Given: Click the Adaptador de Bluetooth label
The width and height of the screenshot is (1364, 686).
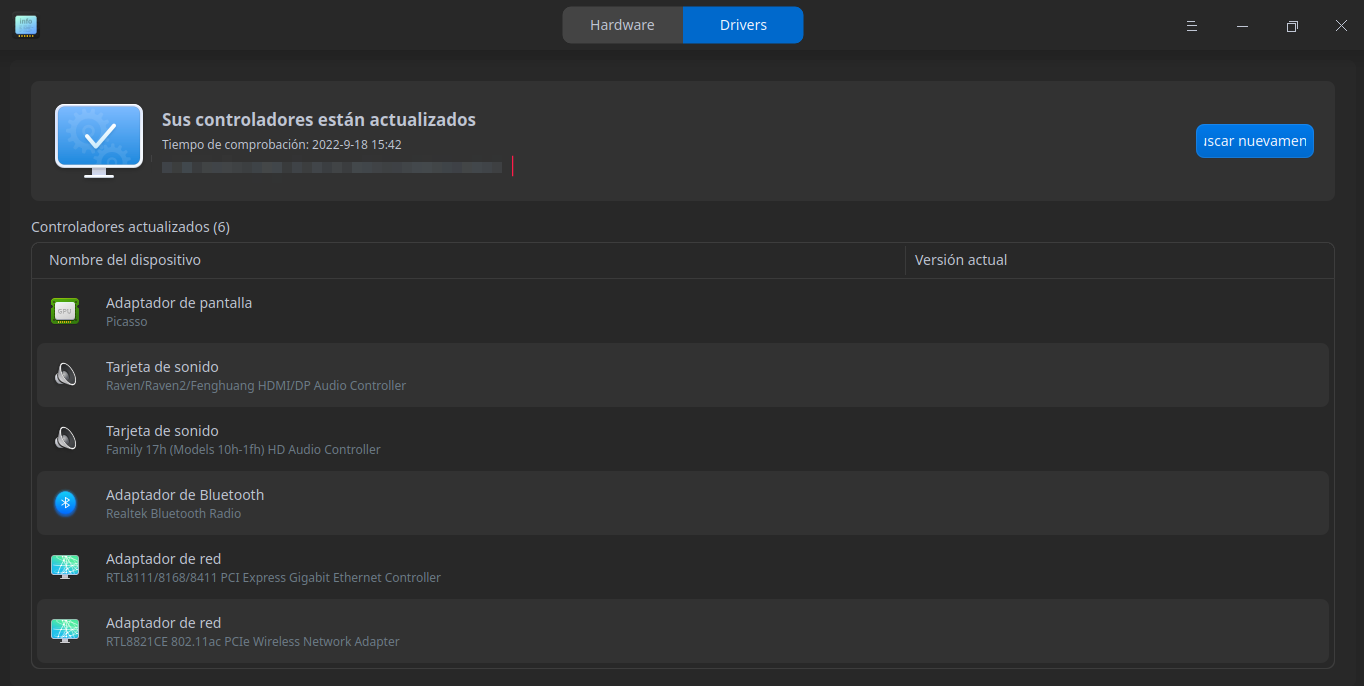Looking at the screenshot, I should point(185,495).
